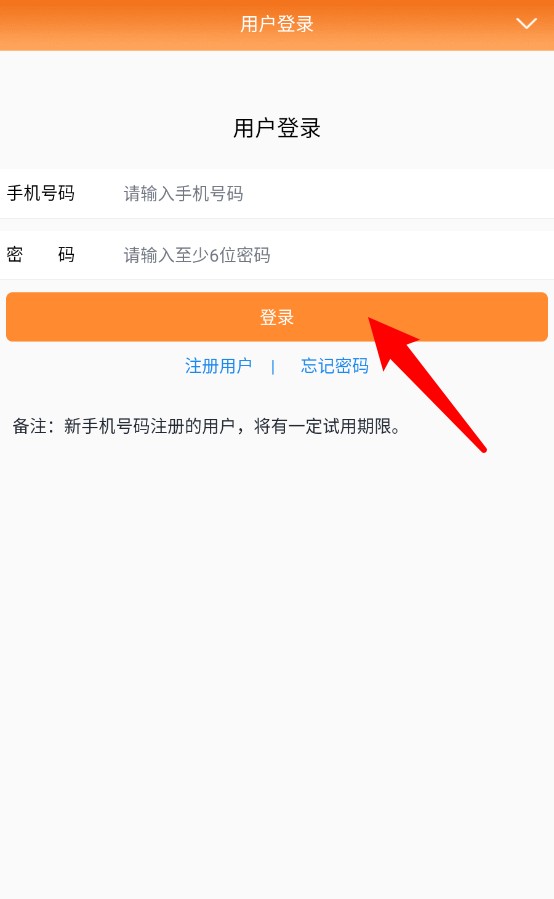Click the 登录 text inside orange button

click(x=277, y=317)
